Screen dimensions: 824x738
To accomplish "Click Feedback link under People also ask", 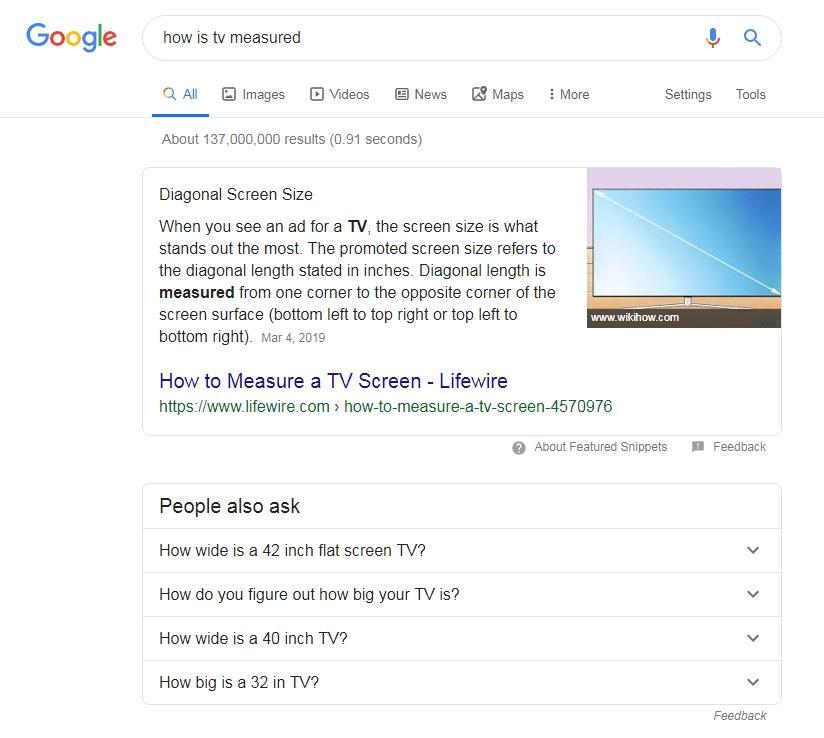I will [x=739, y=716].
